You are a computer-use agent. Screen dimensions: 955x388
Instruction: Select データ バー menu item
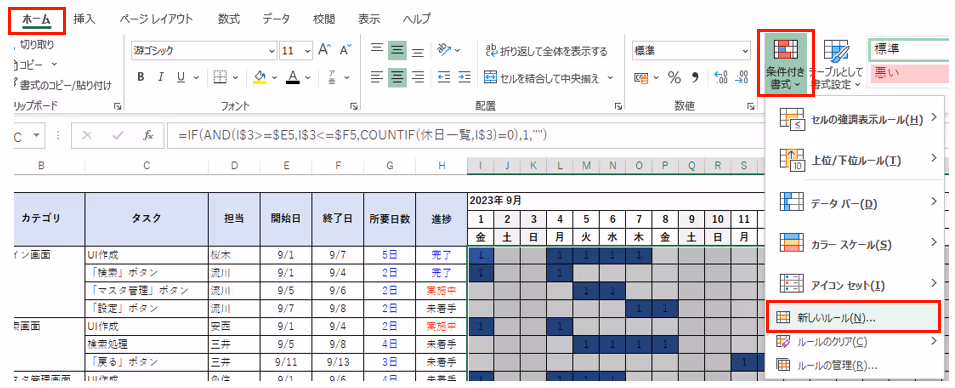pyautogui.click(x=856, y=203)
